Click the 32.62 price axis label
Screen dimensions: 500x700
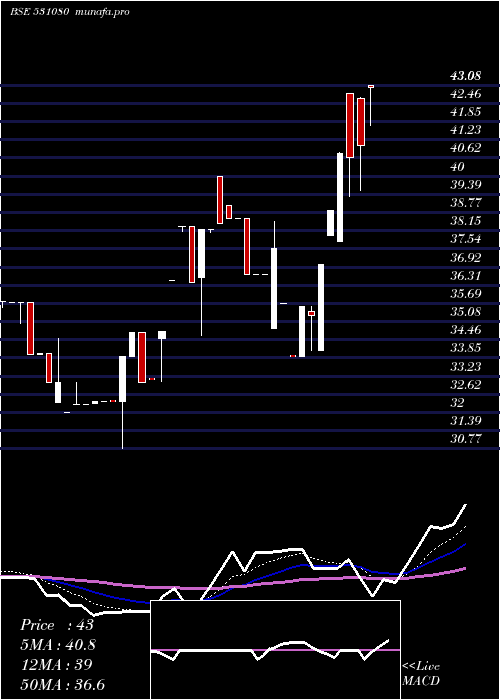[x=466, y=384]
